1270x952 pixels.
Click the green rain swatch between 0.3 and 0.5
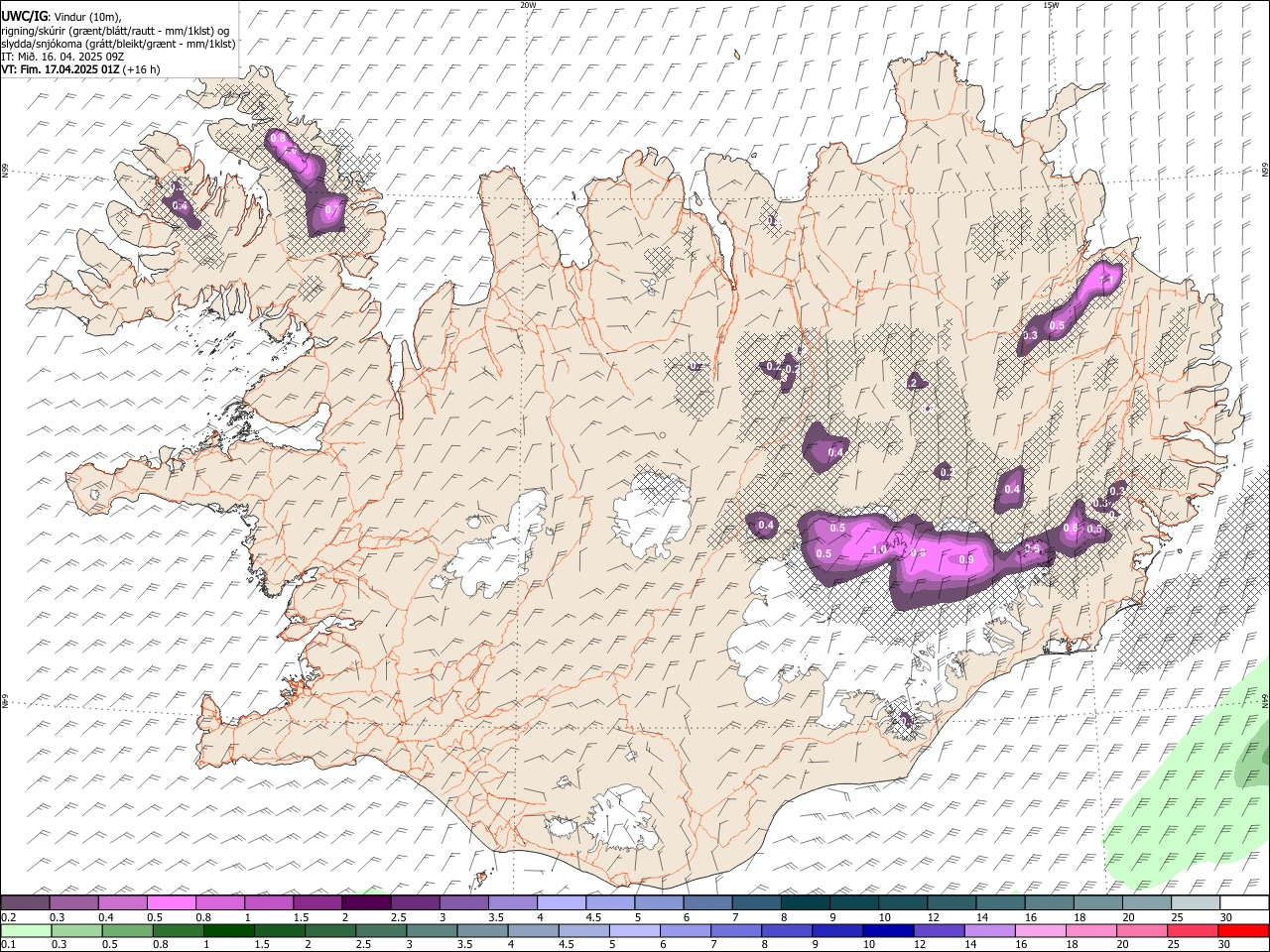(x=76, y=930)
